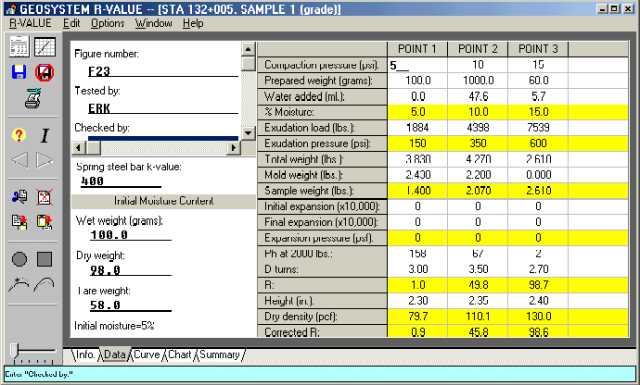This screenshot has width=640, height=385.
Task: Click the crossed-out disk icon
Action: (44, 72)
